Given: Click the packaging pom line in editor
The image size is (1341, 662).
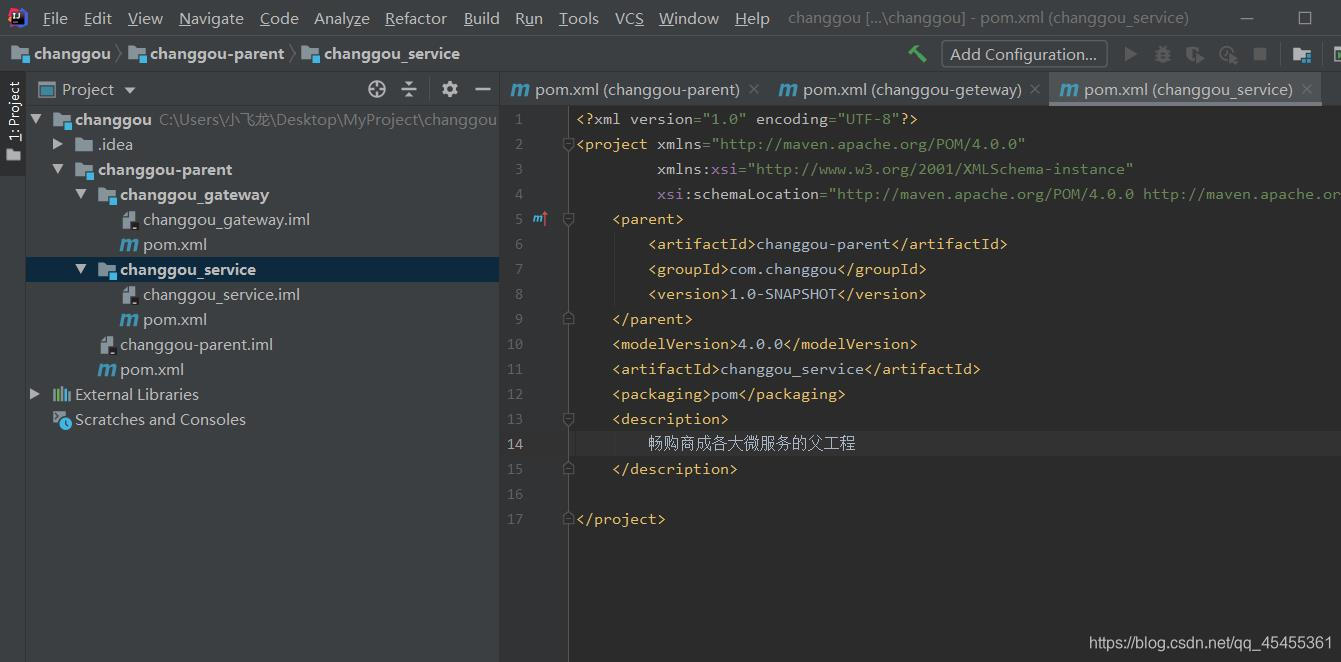Looking at the screenshot, I should 729,394.
